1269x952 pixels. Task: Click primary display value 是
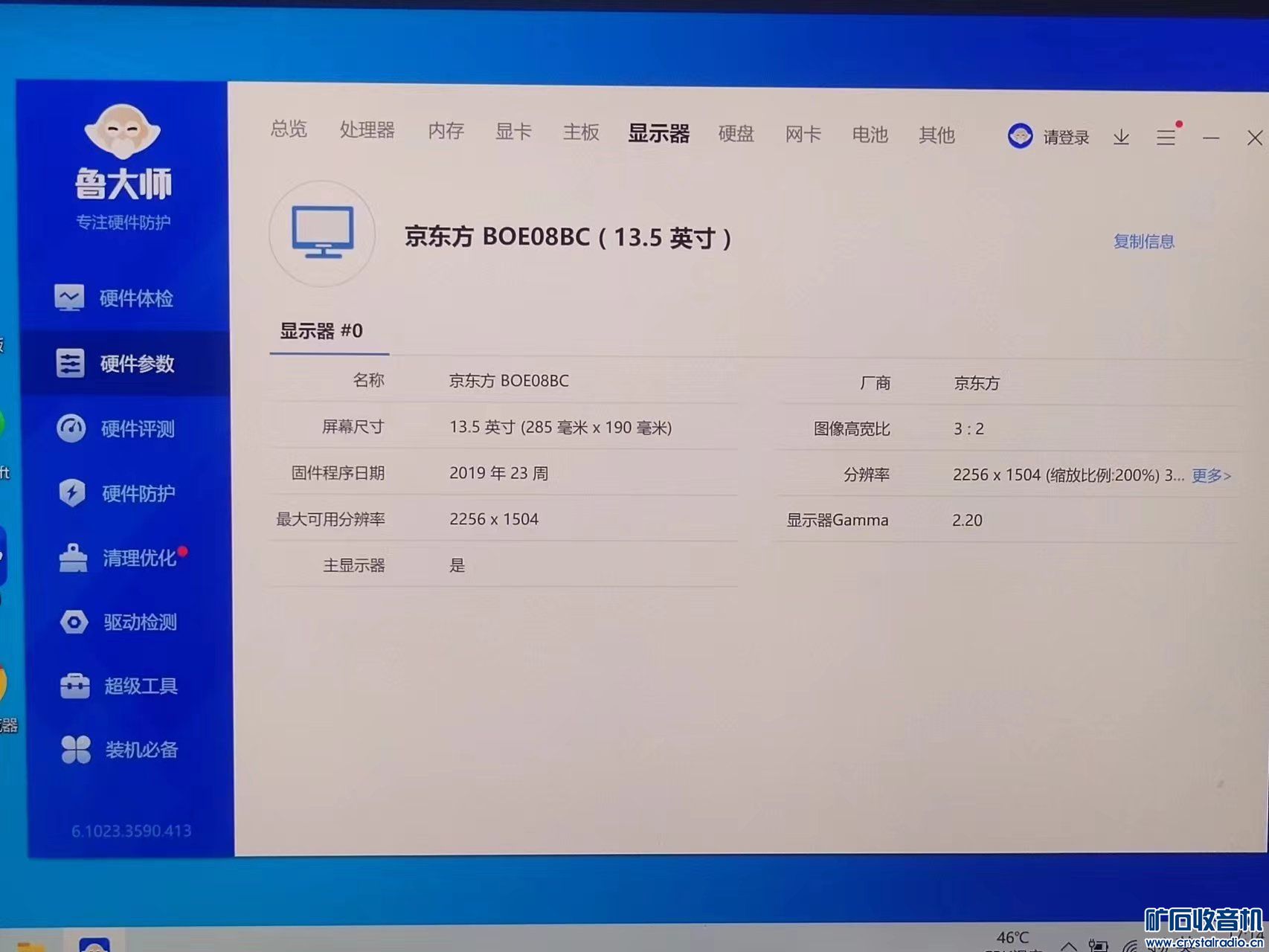tap(457, 565)
